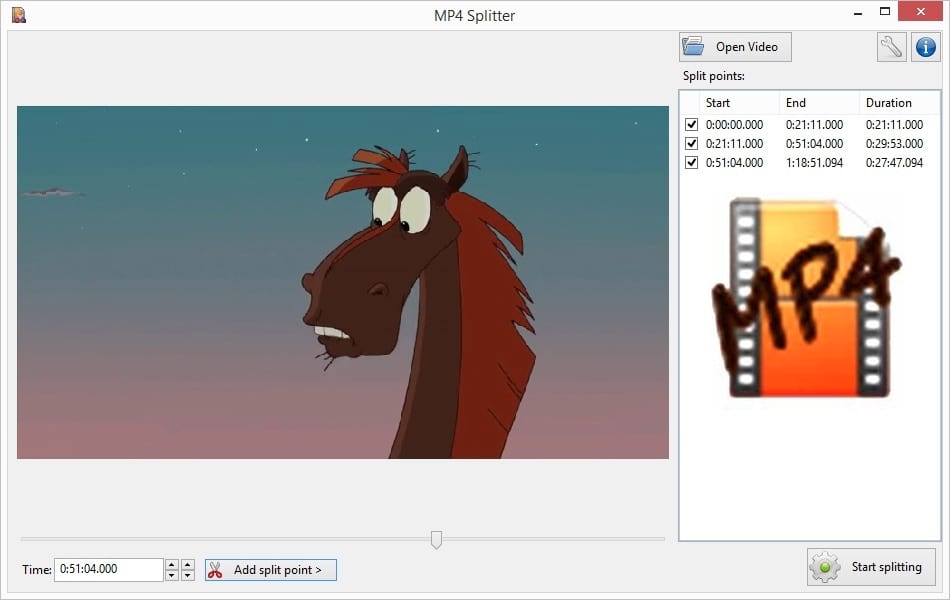950x600 pixels.
Task: Uncheck the segment starting at 0:21:11.000
Action: (691, 144)
